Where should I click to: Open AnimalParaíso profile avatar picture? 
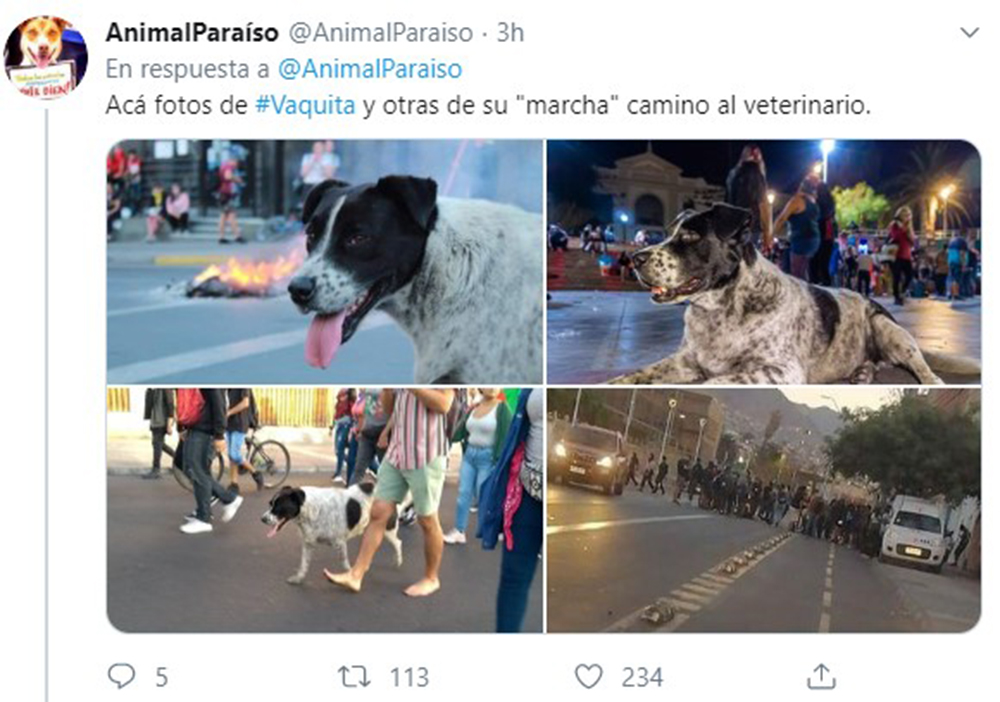(x=46, y=57)
